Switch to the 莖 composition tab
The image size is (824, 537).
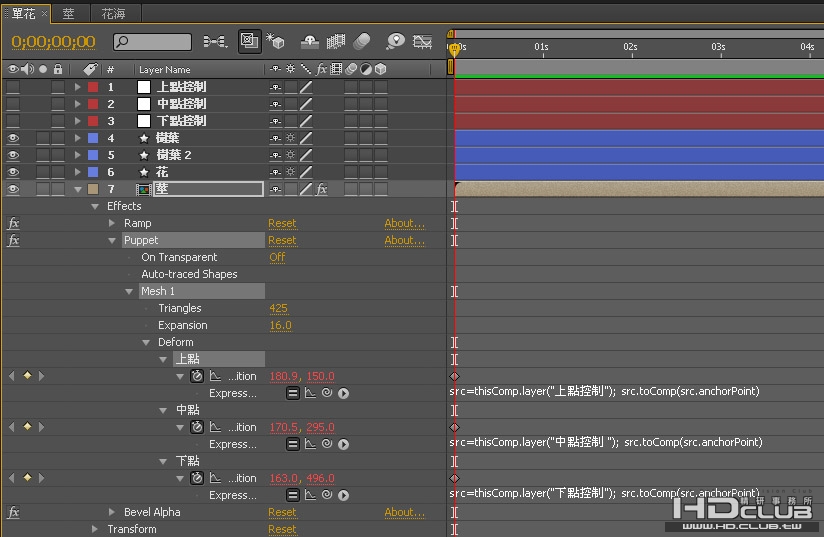point(68,14)
